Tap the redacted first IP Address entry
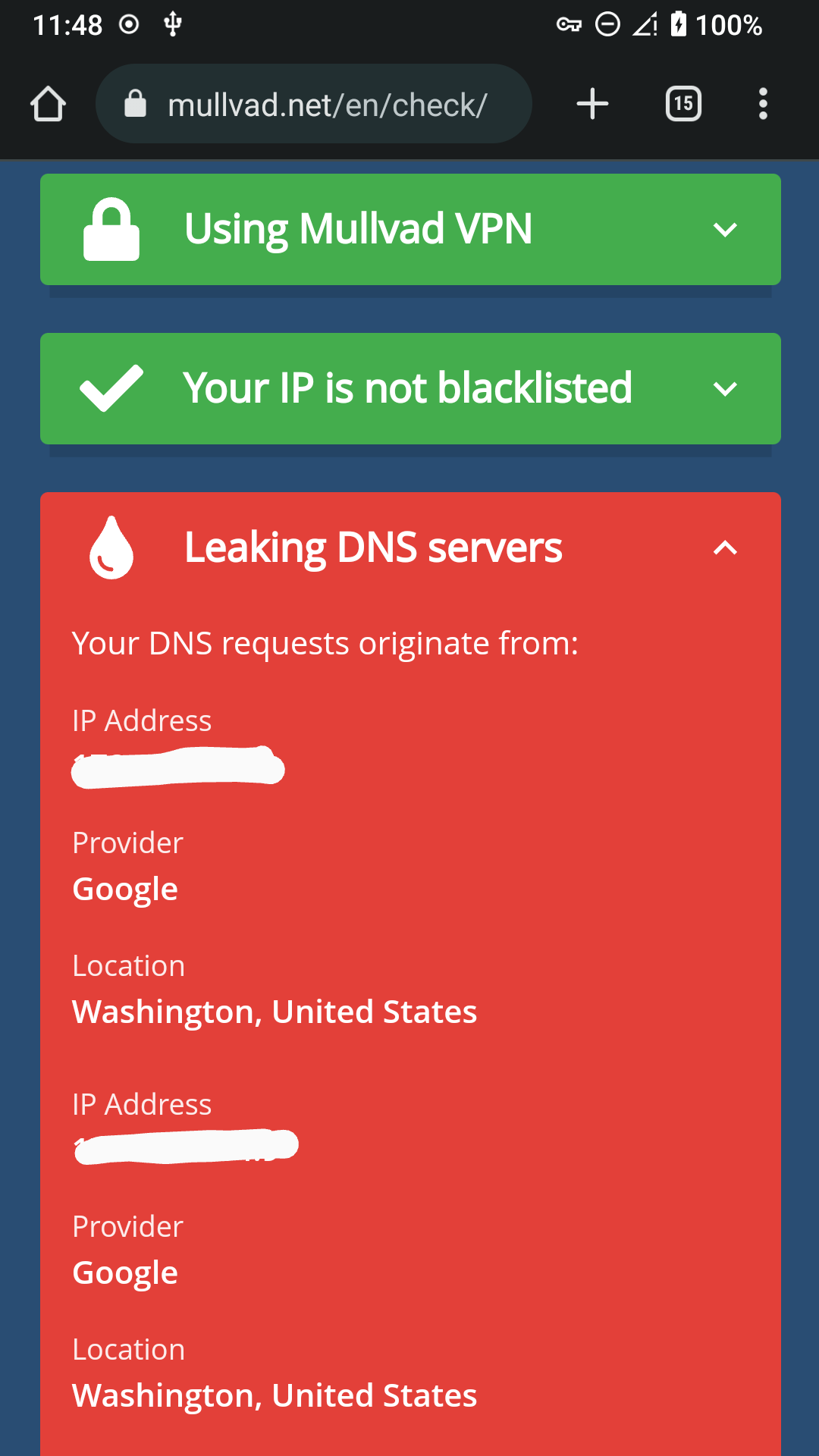Image resolution: width=819 pixels, height=1456 pixels. pyautogui.click(x=178, y=767)
